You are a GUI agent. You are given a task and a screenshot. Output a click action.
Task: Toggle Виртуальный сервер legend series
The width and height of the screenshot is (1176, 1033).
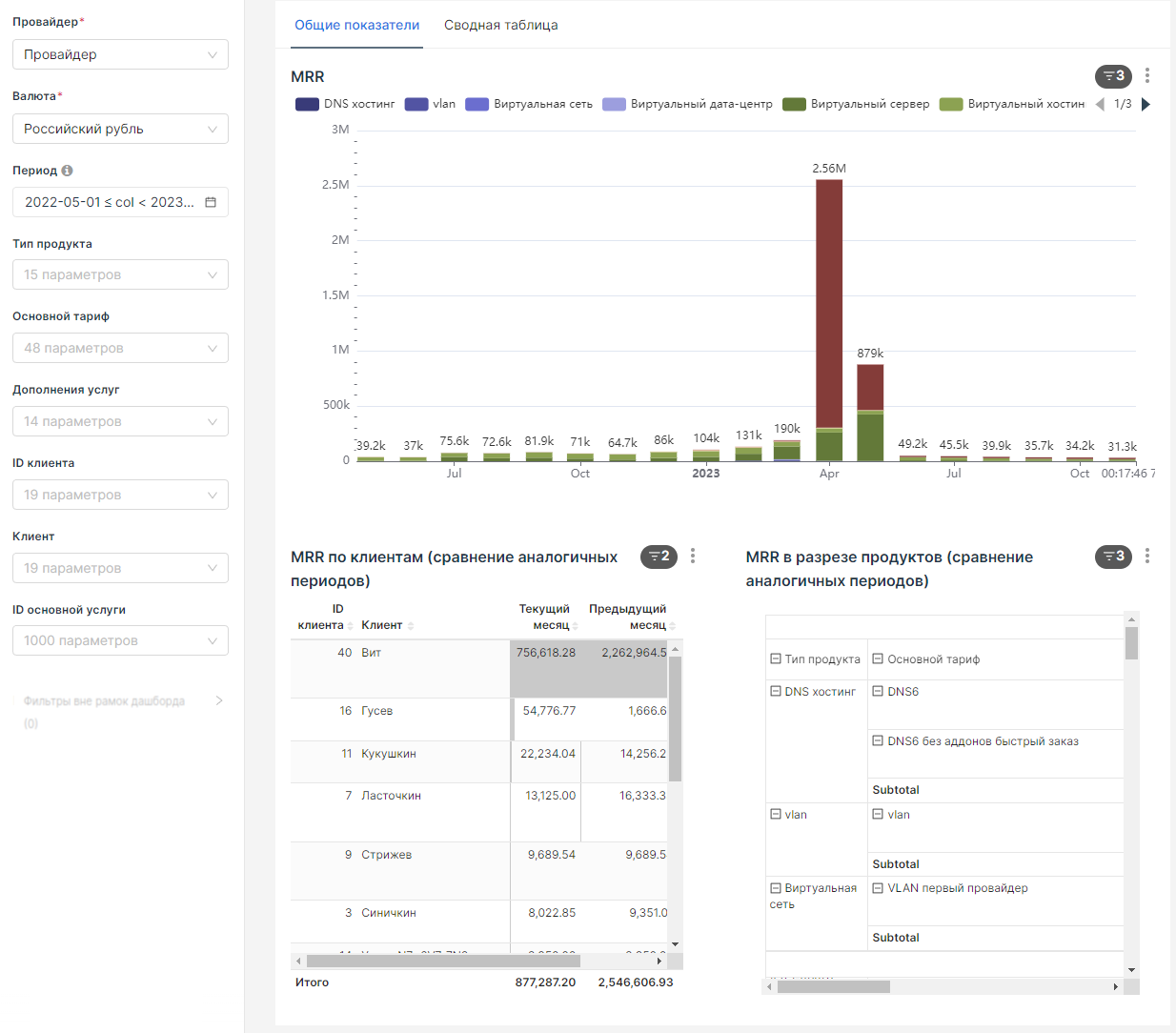856,104
